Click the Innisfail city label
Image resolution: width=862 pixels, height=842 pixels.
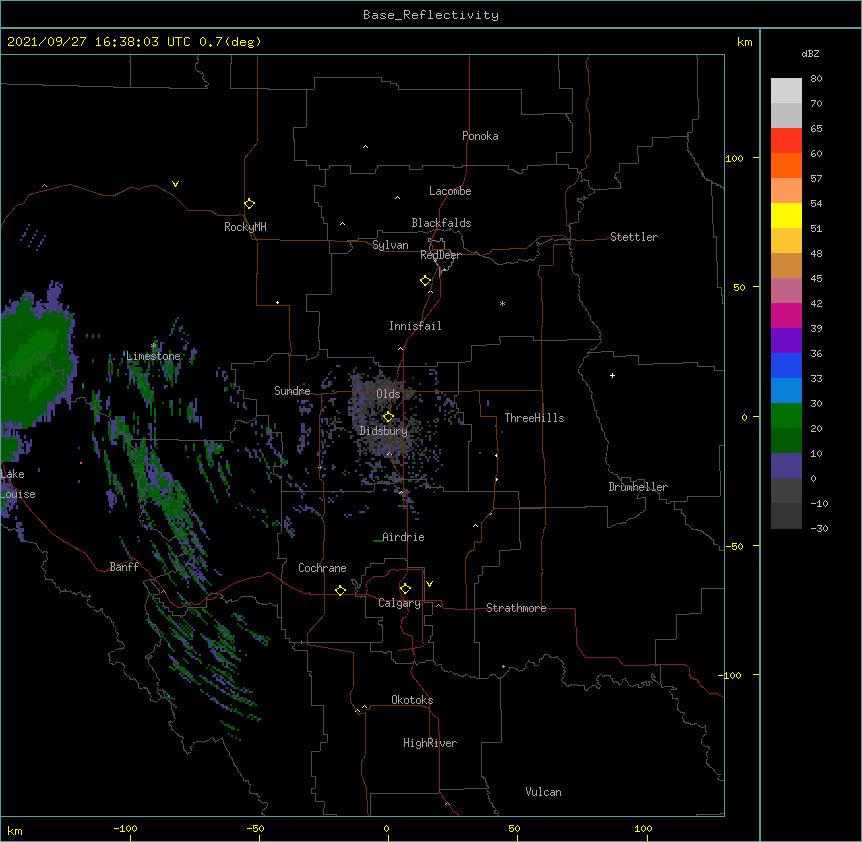[x=415, y=326]
